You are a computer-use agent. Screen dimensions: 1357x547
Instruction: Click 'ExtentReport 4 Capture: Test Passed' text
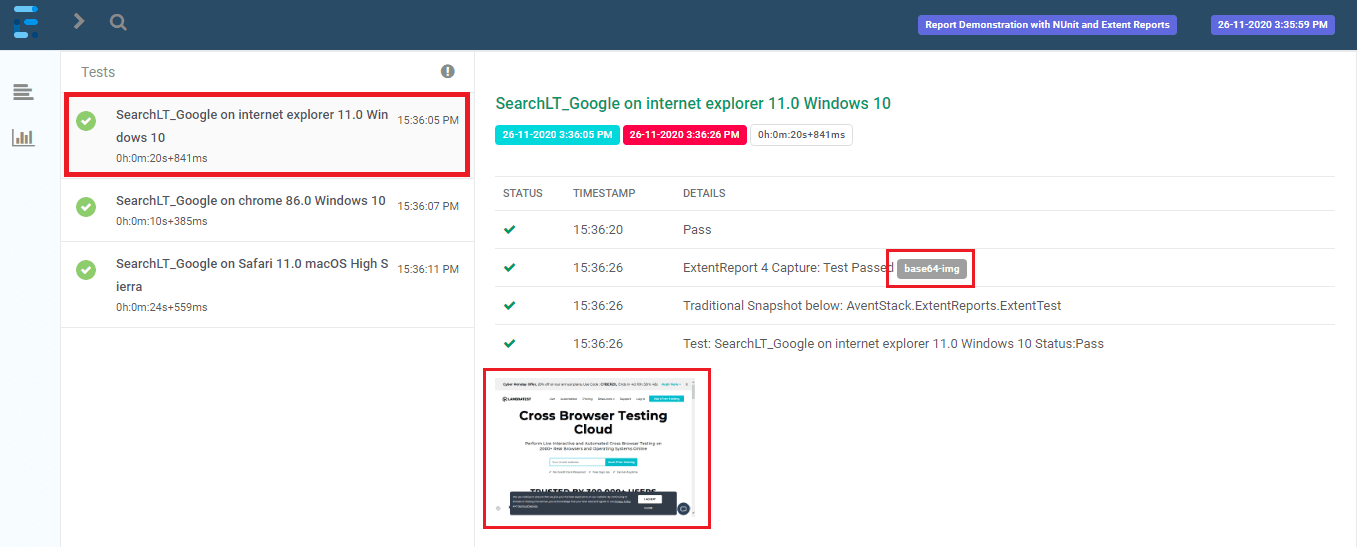[788, 268]
